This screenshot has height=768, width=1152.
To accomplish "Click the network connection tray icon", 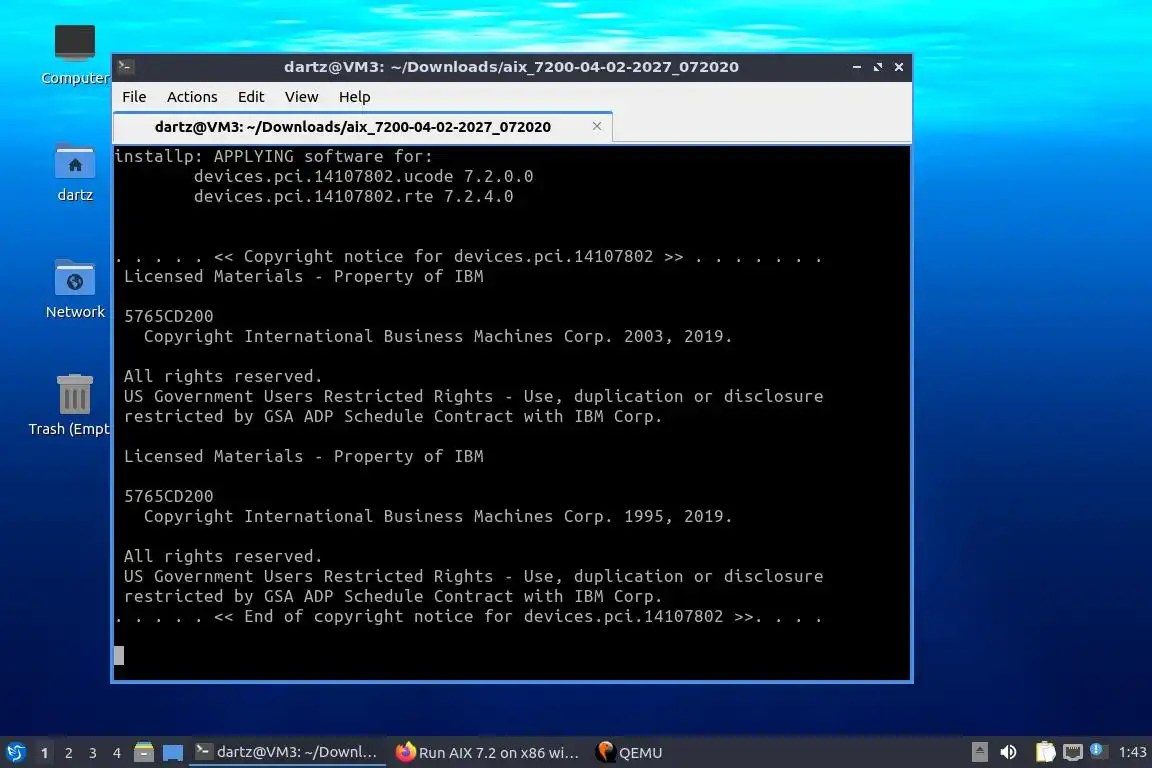I will pos(1073,752).
